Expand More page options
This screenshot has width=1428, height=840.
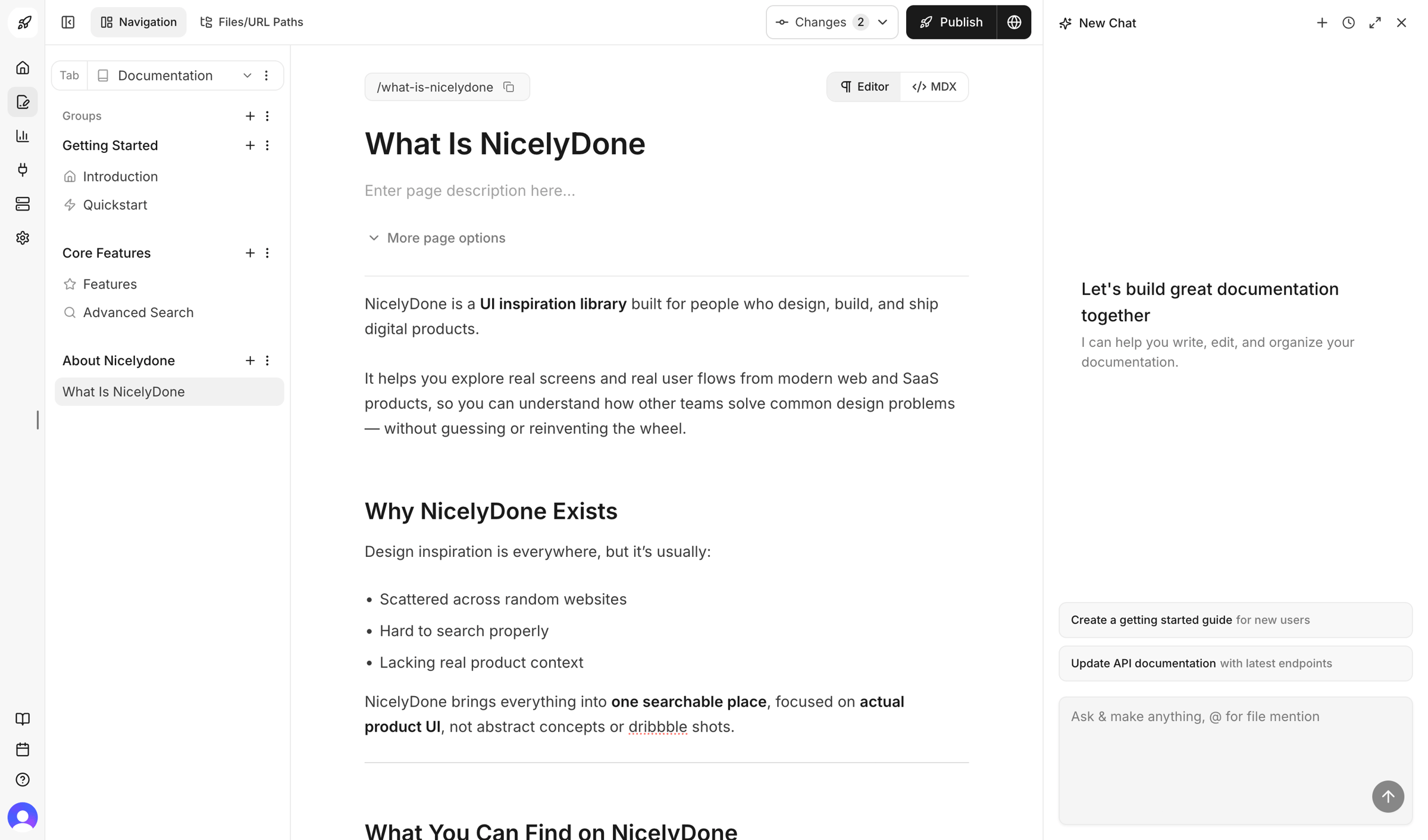436,238
